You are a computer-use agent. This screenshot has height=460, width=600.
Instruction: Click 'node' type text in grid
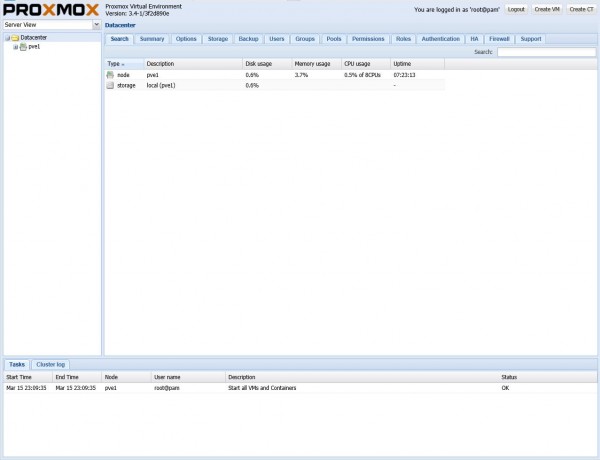click(x=123, y=75)
